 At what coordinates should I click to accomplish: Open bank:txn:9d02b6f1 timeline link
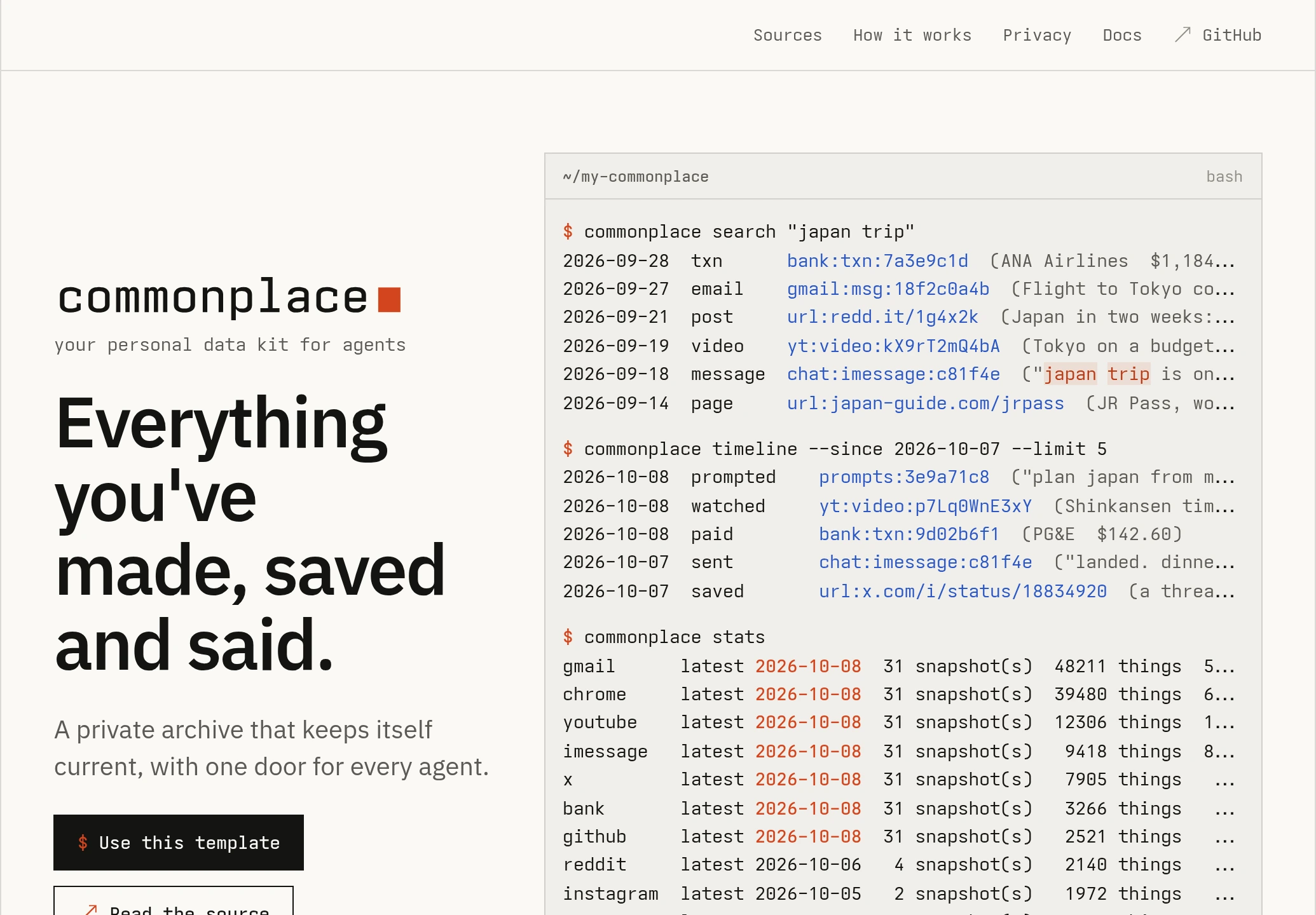[909, 534]
